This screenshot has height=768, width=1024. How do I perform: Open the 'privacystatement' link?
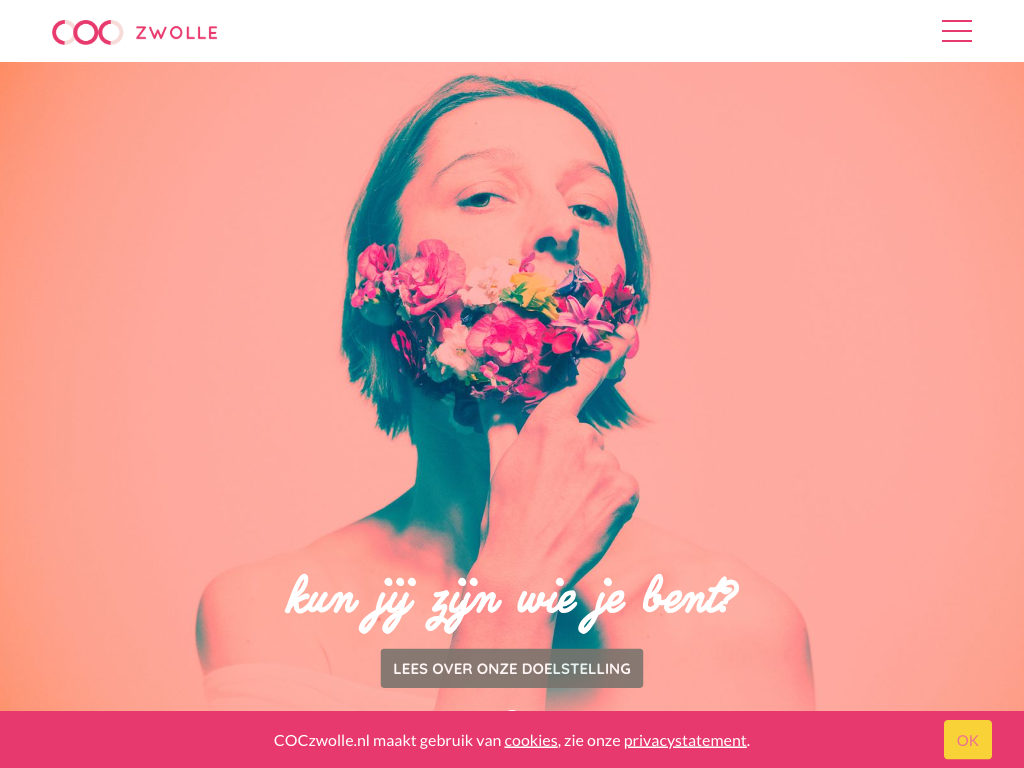(685, 741)
